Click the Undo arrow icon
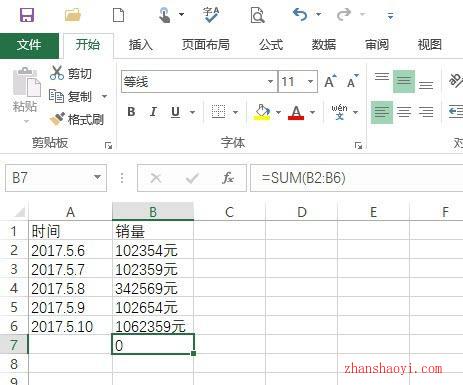 (300, 15)
